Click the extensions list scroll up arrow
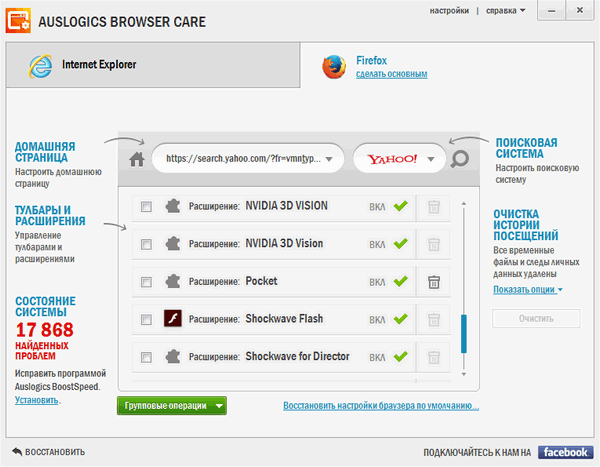 click(x=464, y=203)
